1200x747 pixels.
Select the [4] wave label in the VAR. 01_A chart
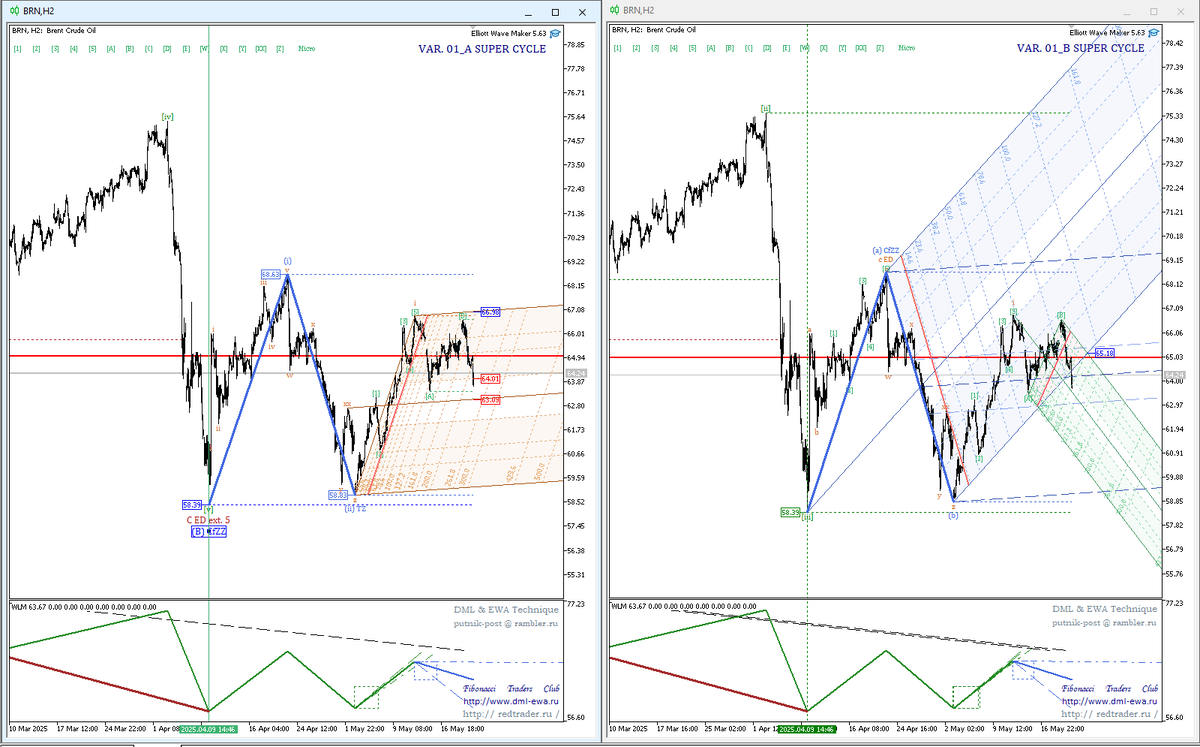[x=74, y=48]
